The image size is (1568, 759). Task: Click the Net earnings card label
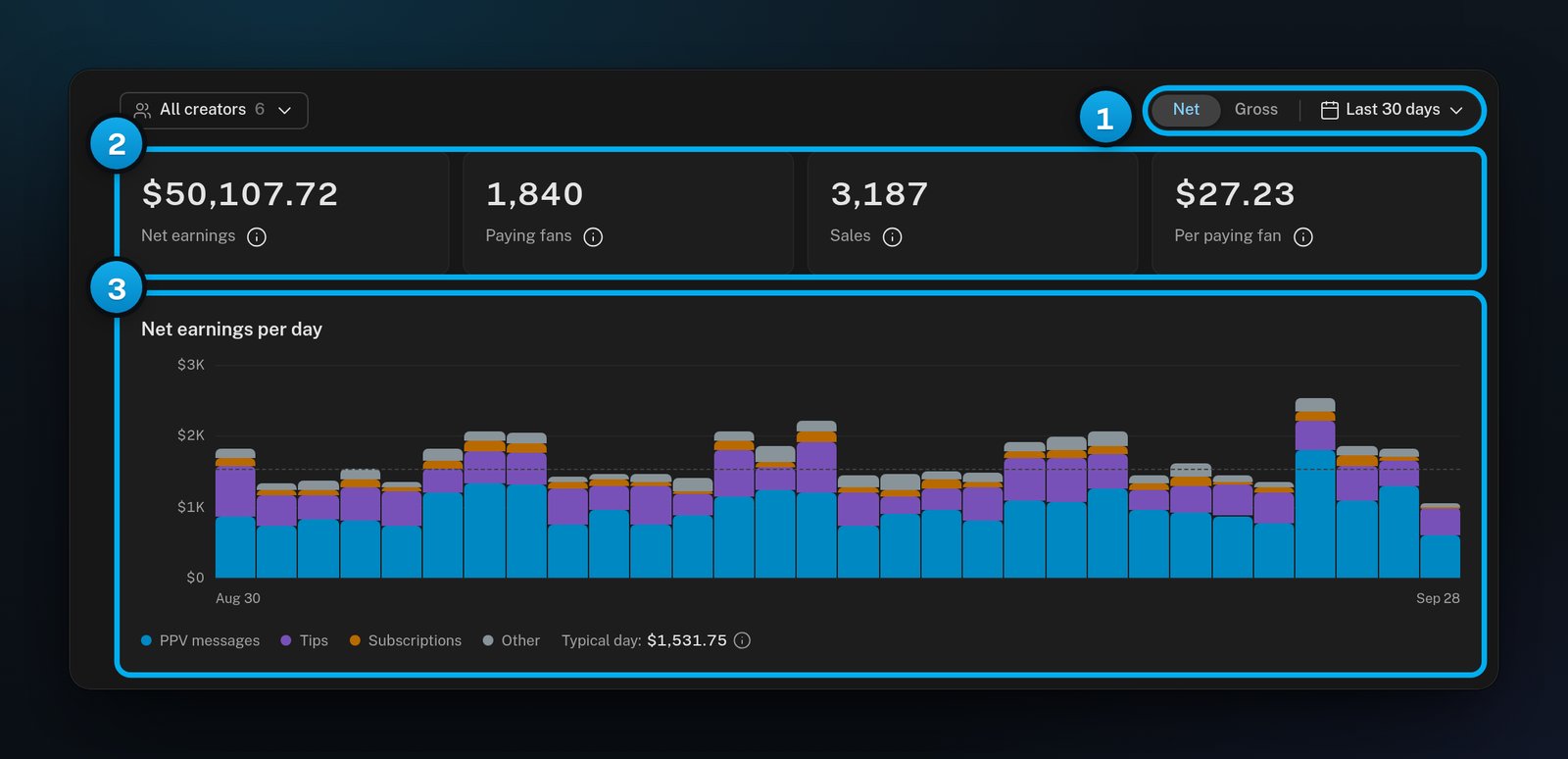point(188,236)
